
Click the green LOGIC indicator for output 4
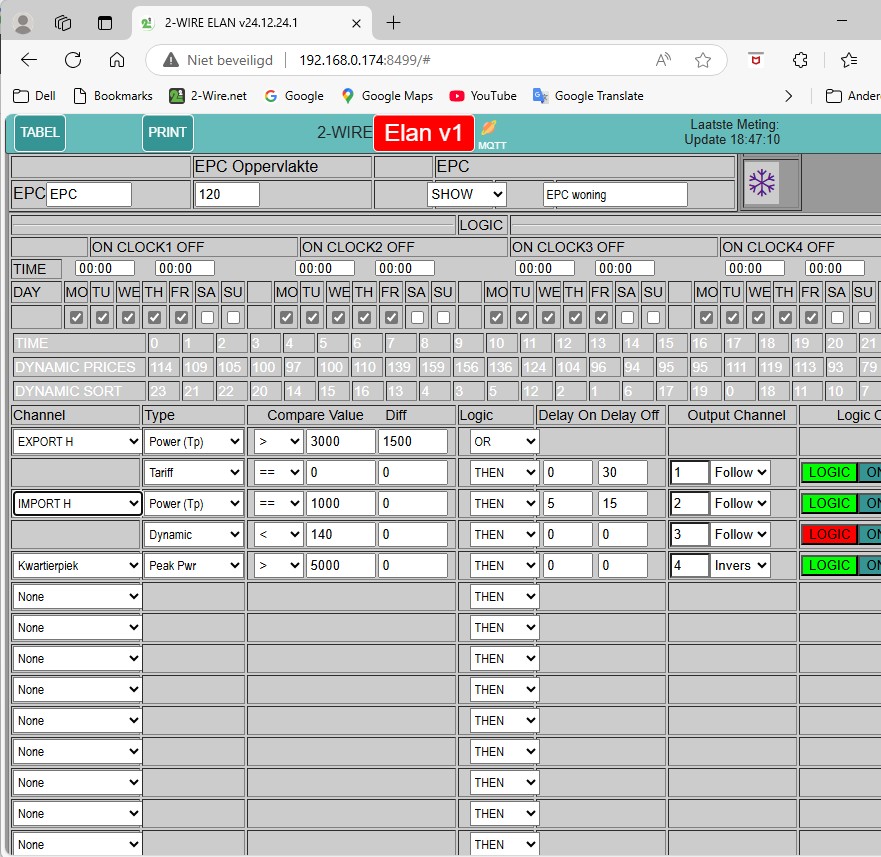coord(829,565)
